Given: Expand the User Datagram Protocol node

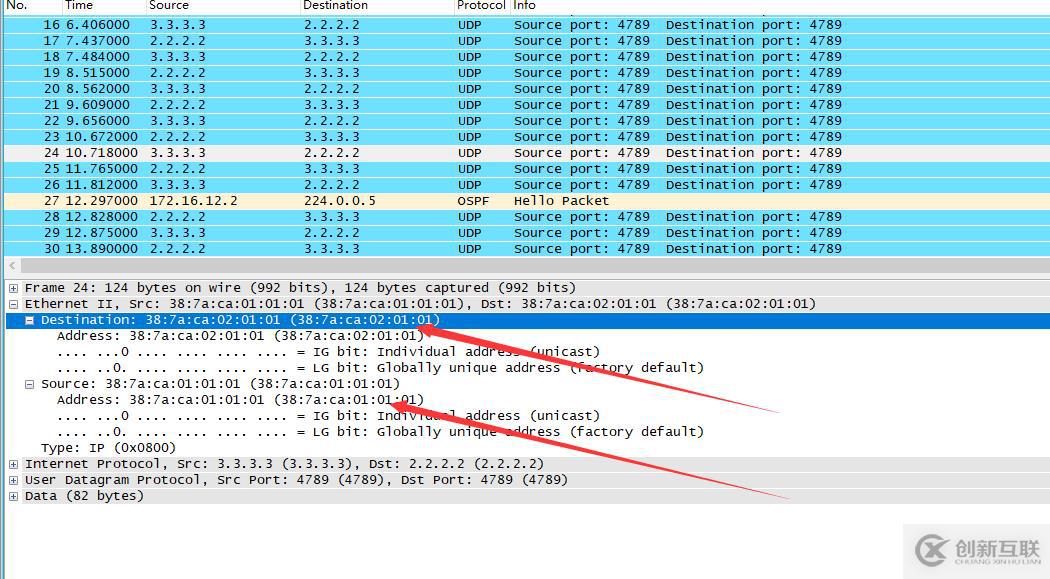Looking at the screenshot, I should [x=13, y=481].
